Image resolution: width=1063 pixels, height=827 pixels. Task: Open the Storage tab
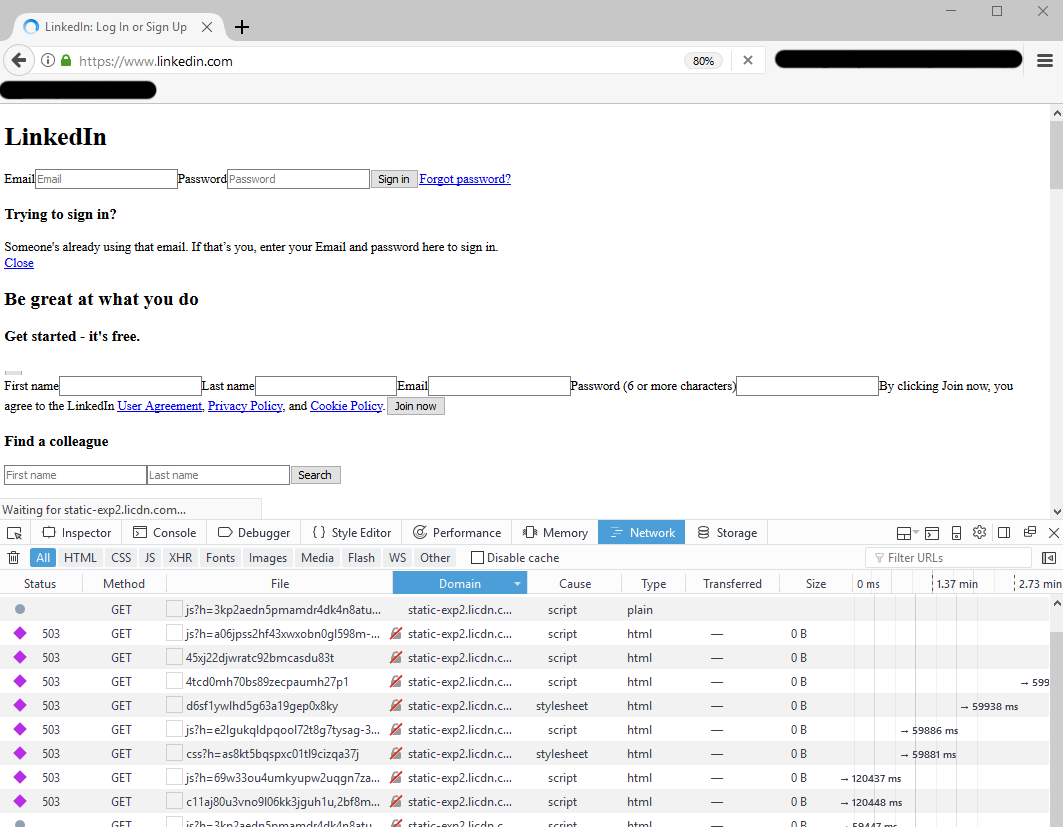[727, 533]
